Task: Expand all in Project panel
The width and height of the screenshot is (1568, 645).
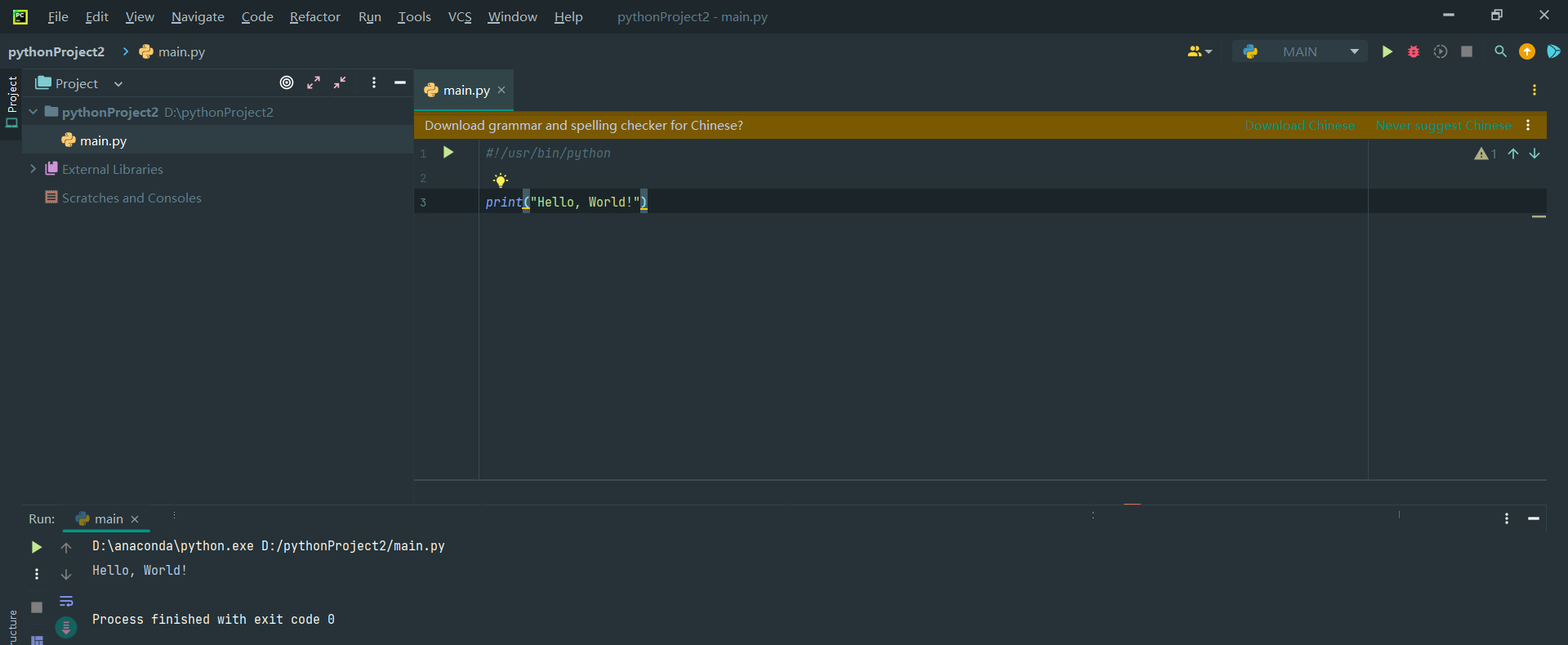Action: [314, 82]
